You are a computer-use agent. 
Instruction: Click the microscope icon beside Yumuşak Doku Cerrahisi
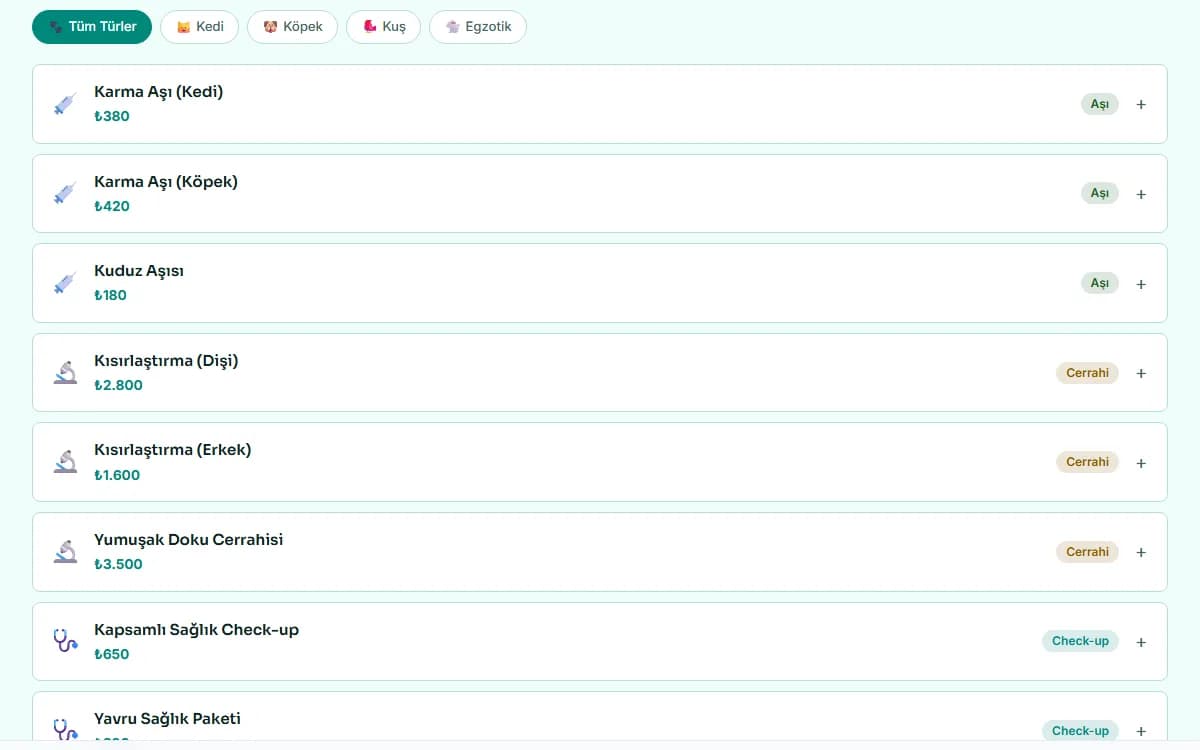(65, 552)
